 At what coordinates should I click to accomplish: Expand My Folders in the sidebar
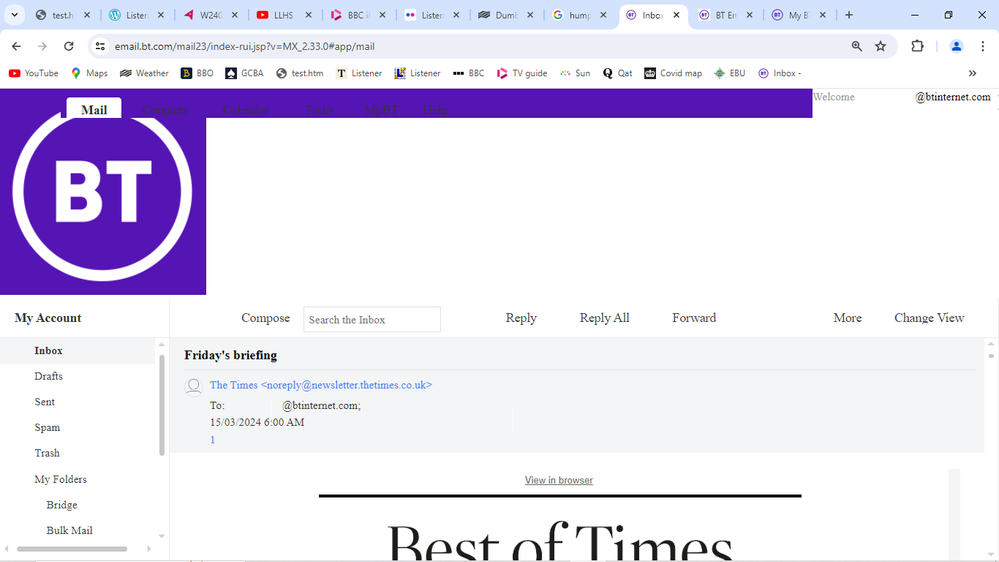[x=61, y=479]
